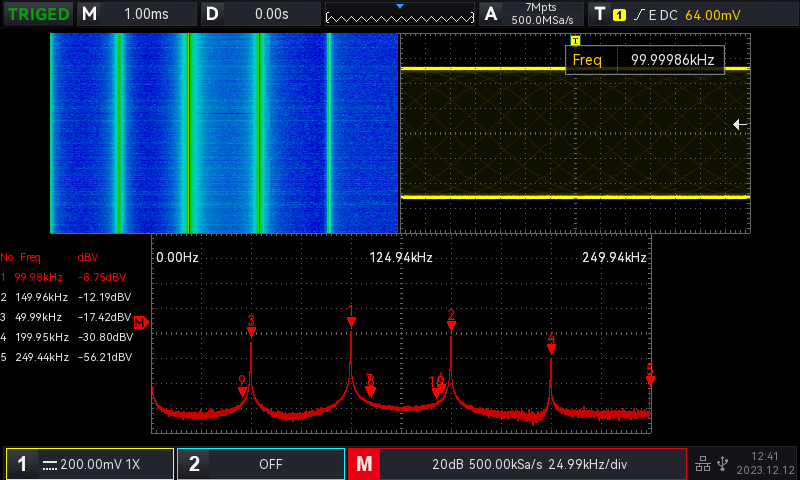Click the Freq measurement readout box
This screenshot has height=480, width=800.
point(645,60)
